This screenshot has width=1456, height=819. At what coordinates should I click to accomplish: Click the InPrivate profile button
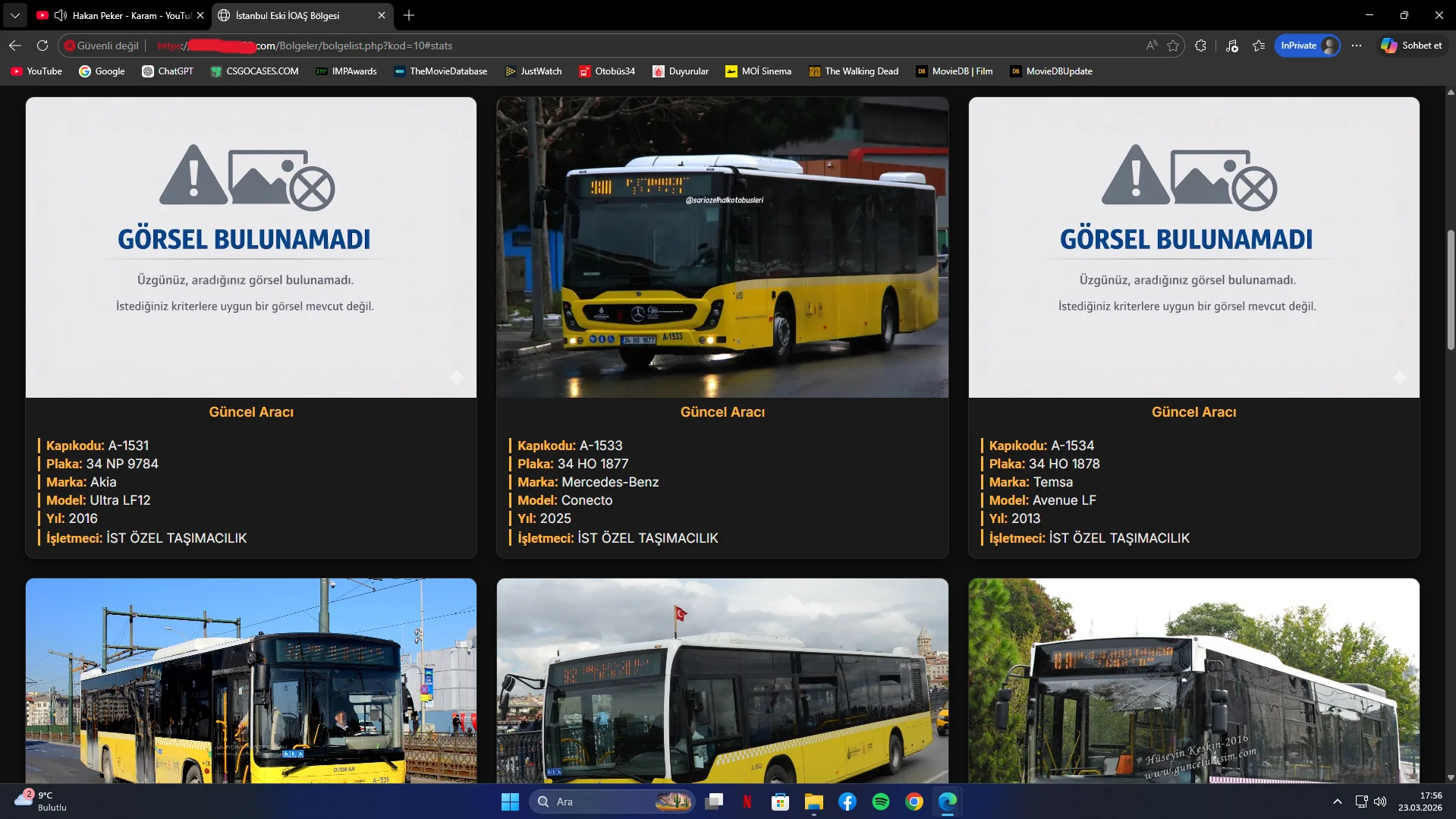click(1307, 46)
